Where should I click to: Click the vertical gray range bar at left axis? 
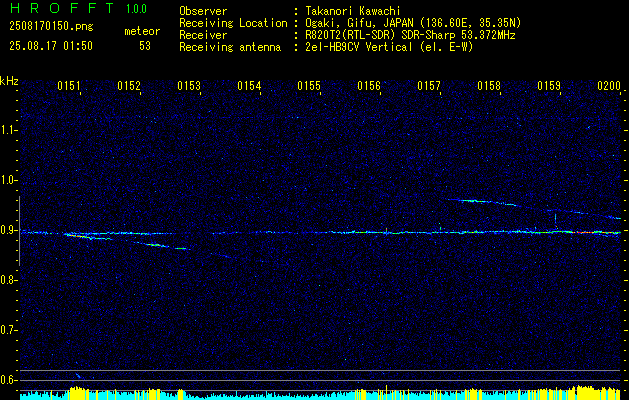20,231
